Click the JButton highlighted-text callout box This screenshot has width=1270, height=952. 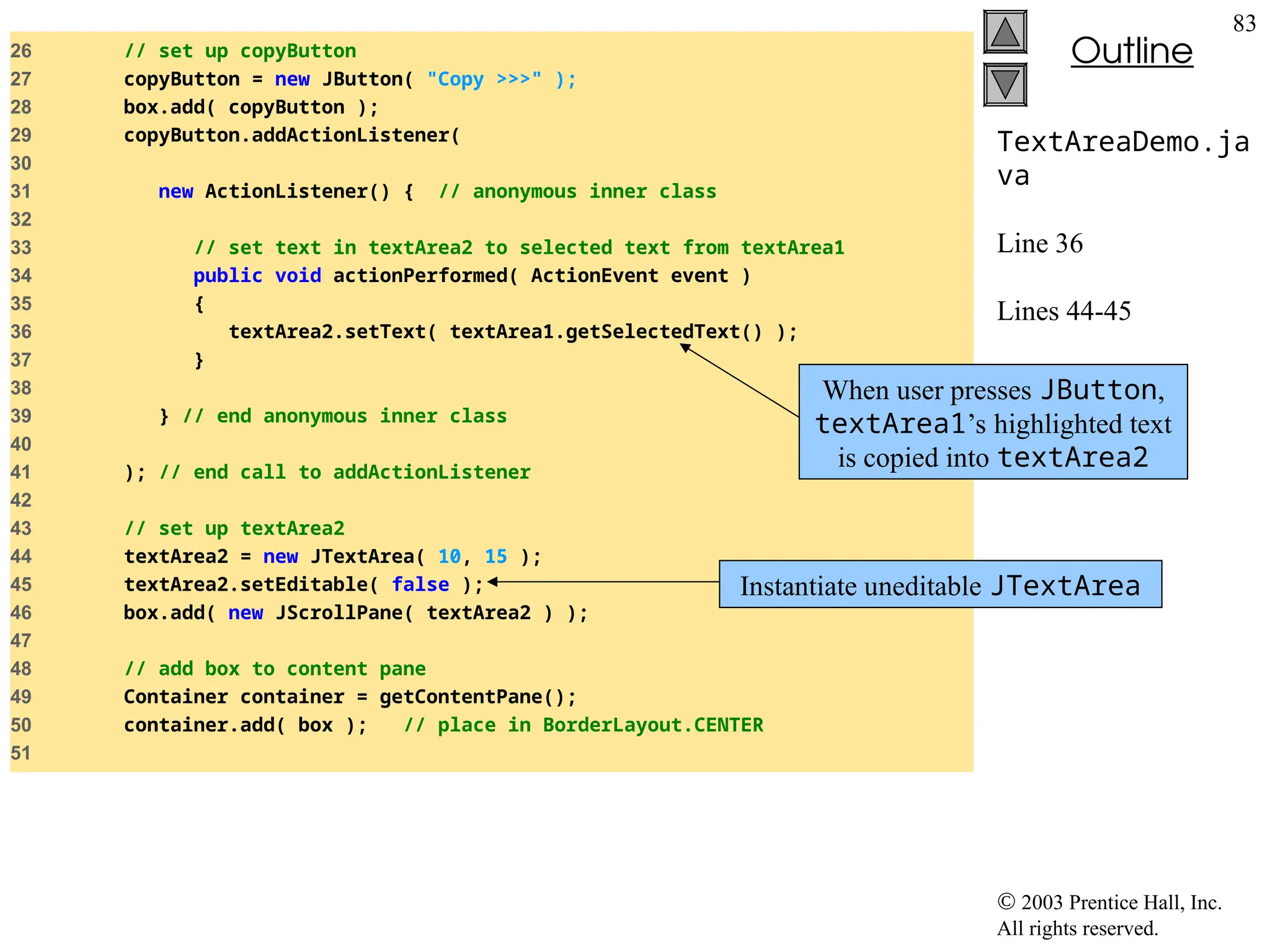[x=993, y=422]
